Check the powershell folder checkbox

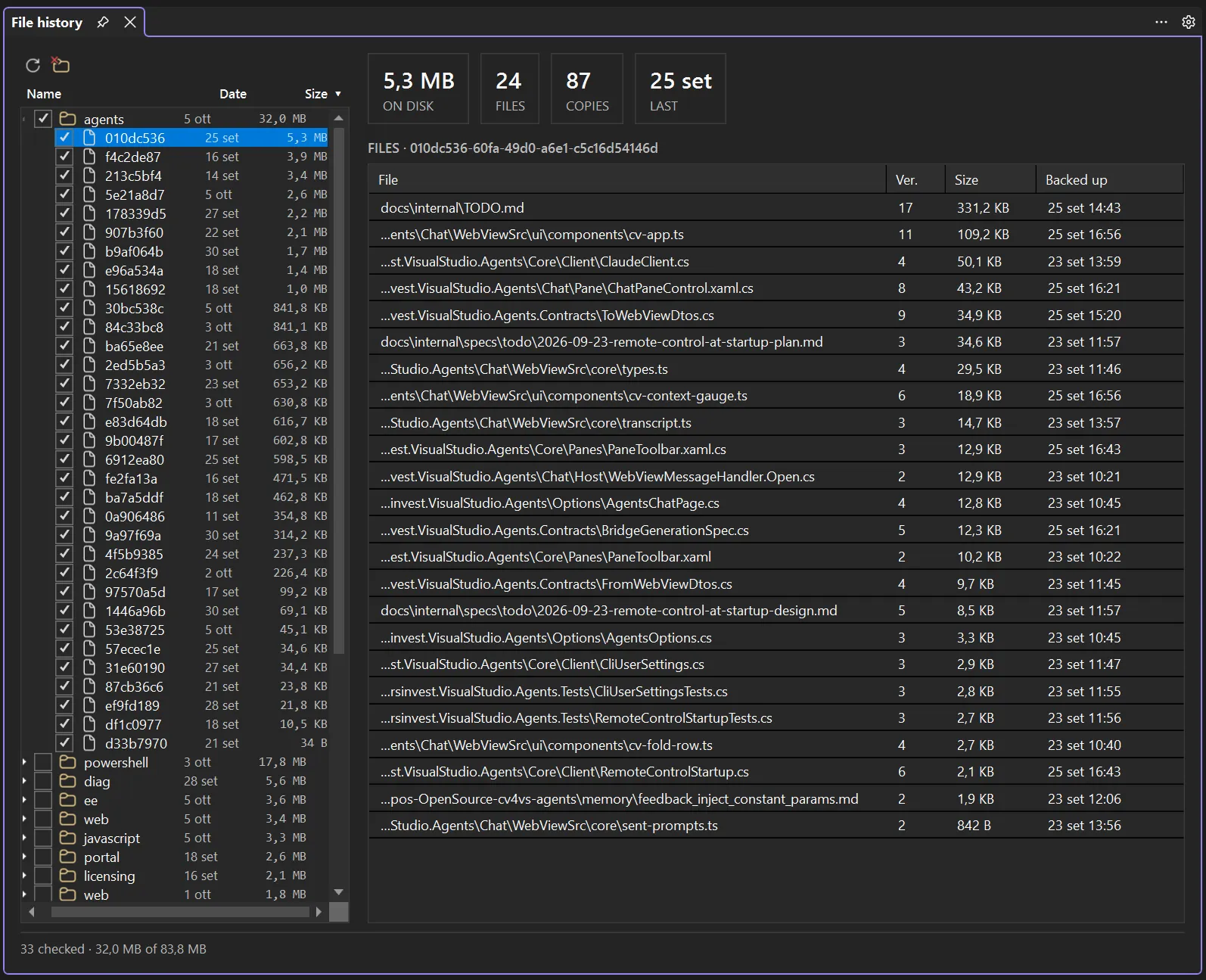(x=43, y=762)
